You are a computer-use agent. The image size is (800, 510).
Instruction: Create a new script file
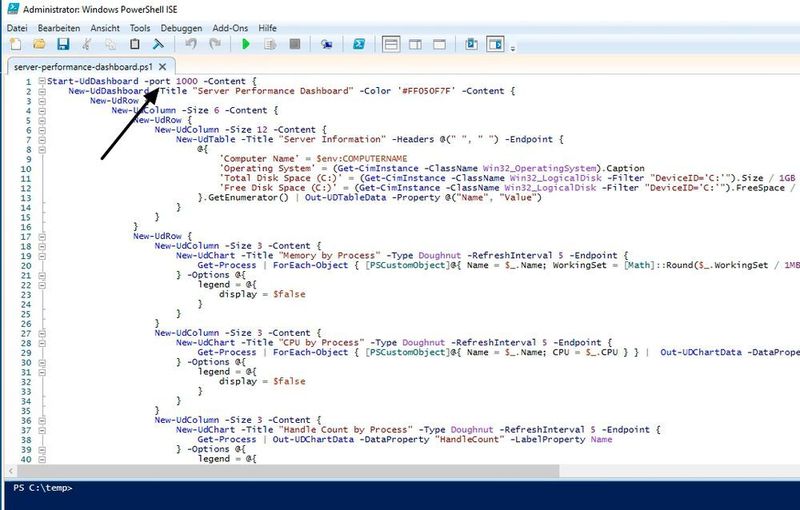[x=16, y=44]
